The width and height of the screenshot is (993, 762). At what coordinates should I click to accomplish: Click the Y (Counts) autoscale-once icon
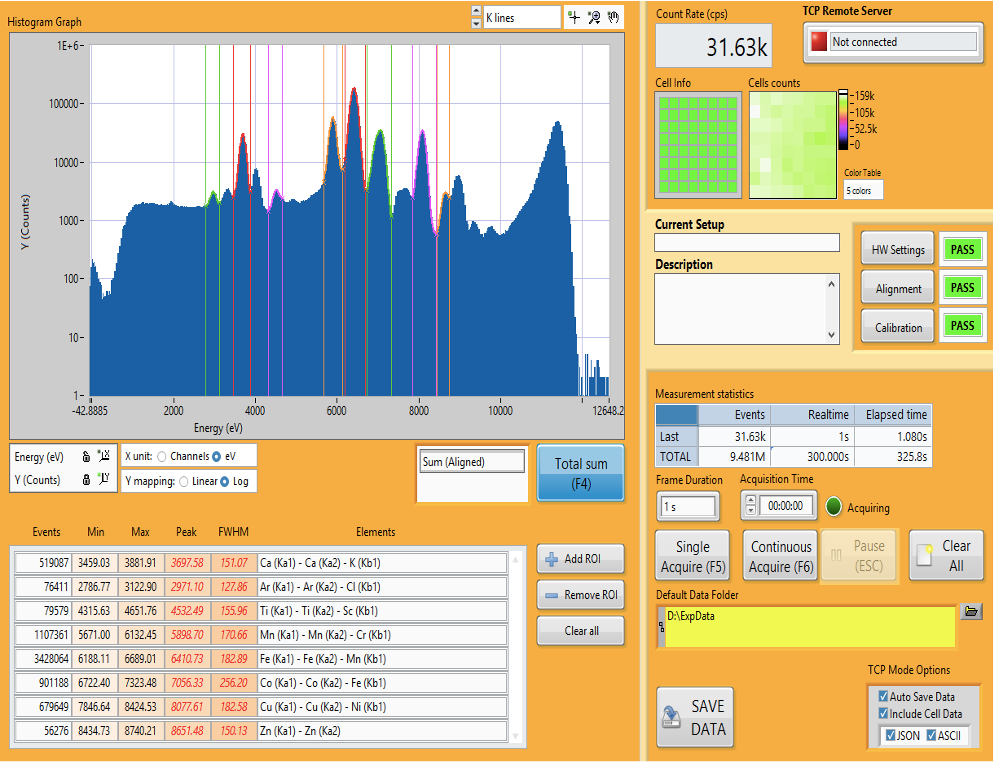(104, 479)
